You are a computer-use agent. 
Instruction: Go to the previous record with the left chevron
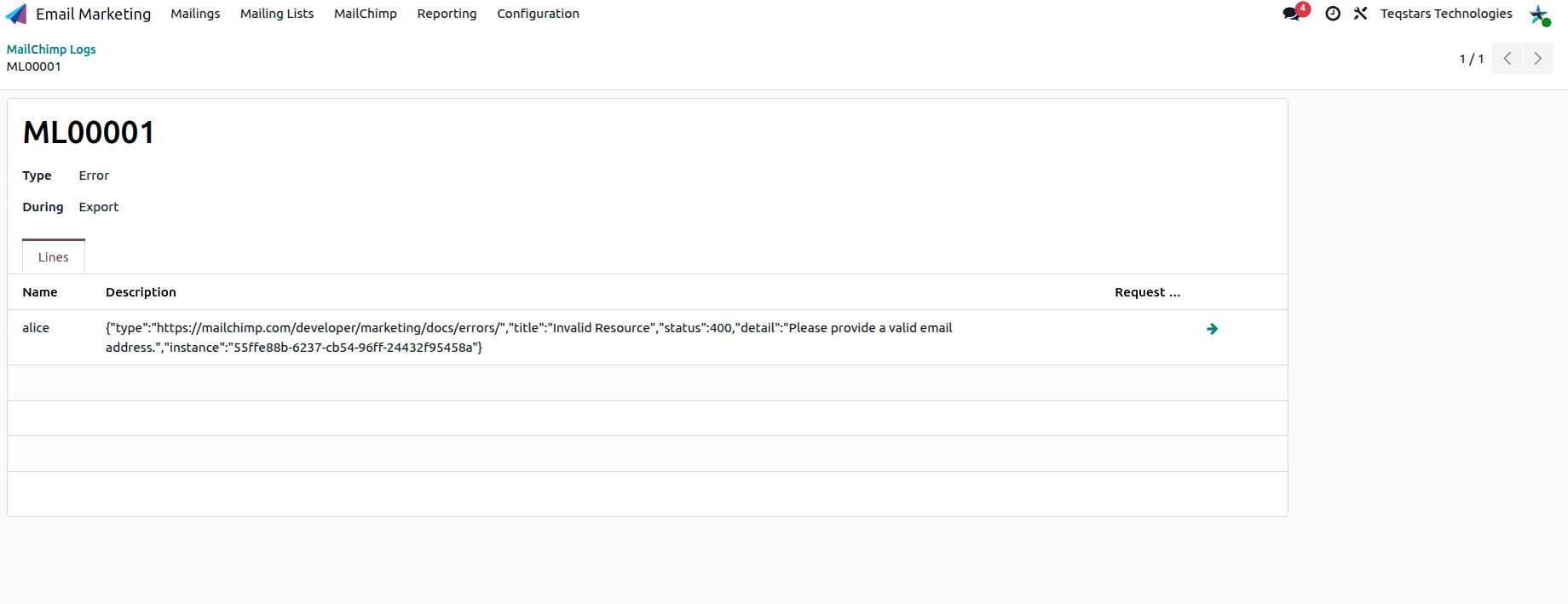pyautogui.click(x=1507, y=59)
